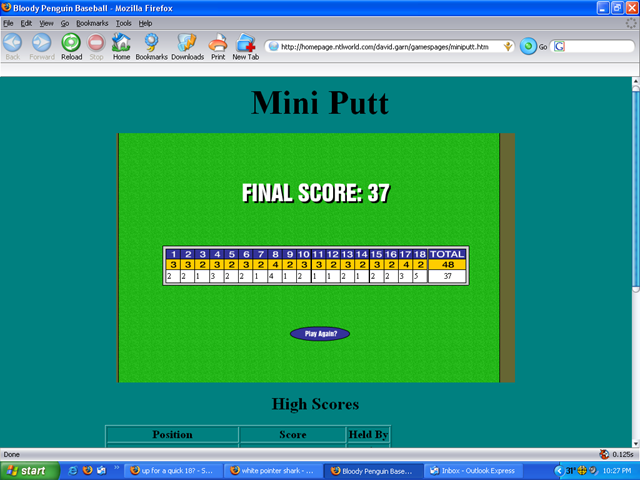This screenshot has width=640, height=480.
Task: Open the View menu
Action: pyautogui.click(x=46, y=22)
